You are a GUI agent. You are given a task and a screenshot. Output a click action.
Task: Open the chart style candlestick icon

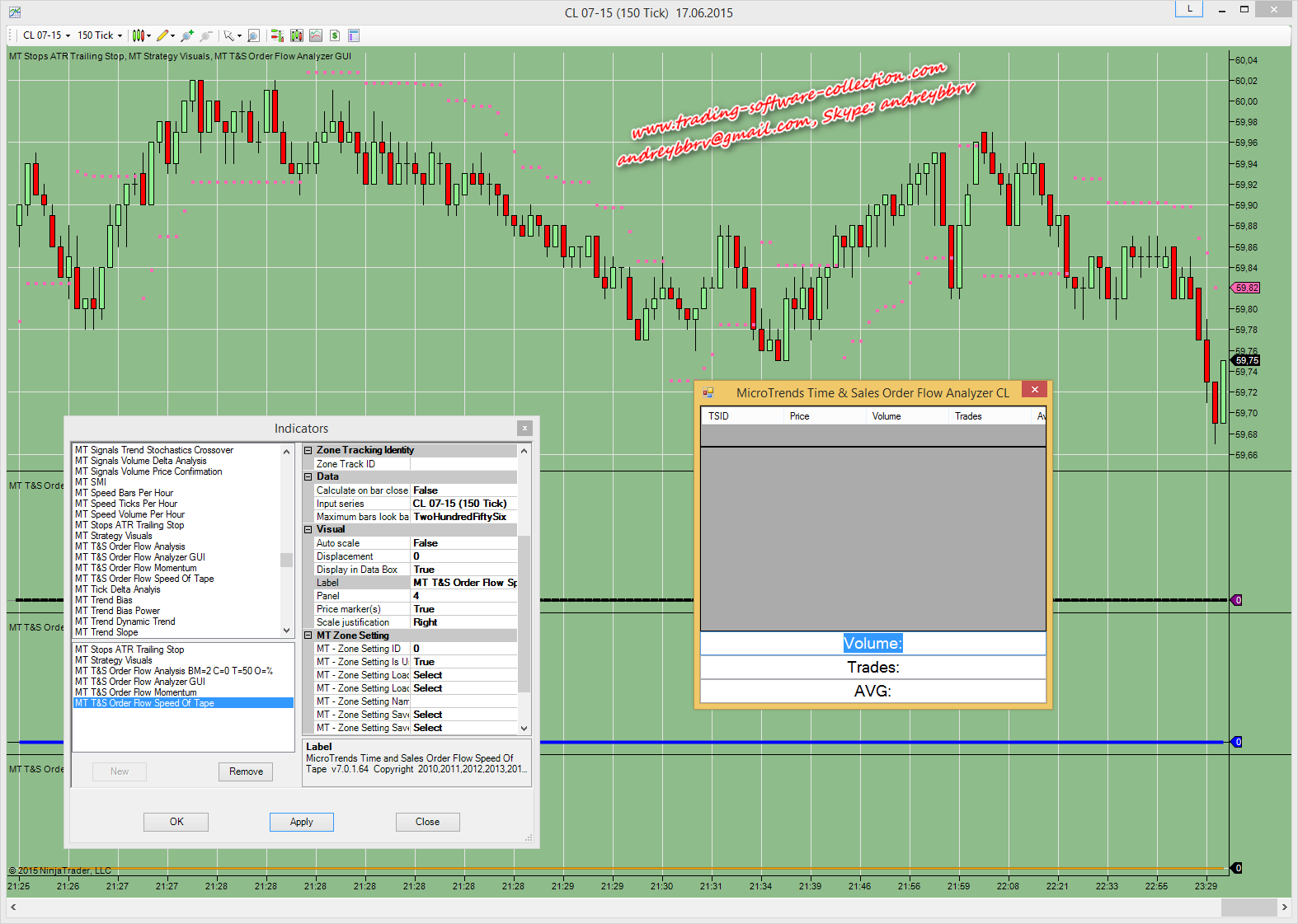point(139,35)
